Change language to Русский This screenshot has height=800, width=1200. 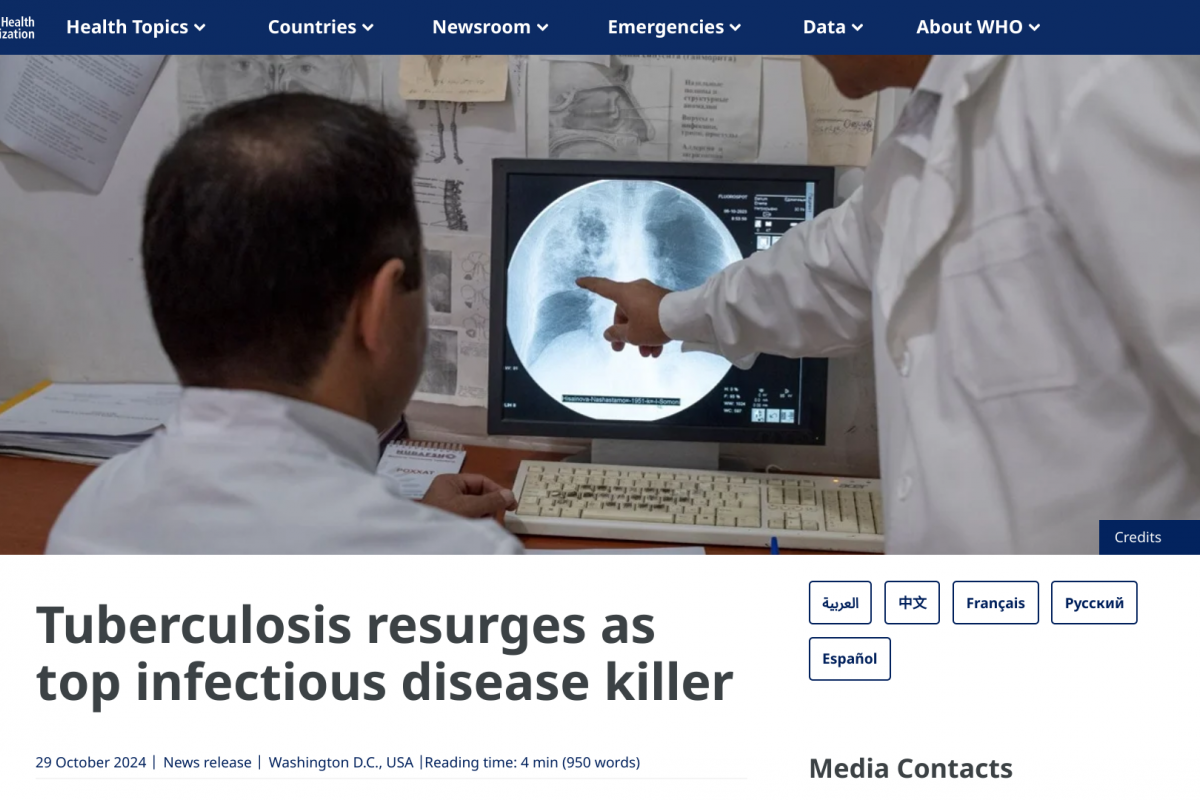pos(1093,603)
